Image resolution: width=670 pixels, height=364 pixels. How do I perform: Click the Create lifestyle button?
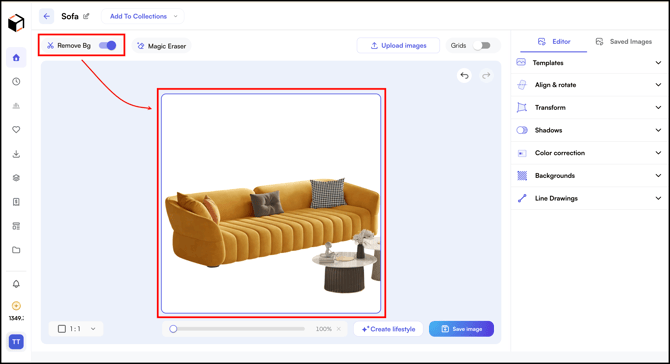pyautogui.click(x=388, y=329)
